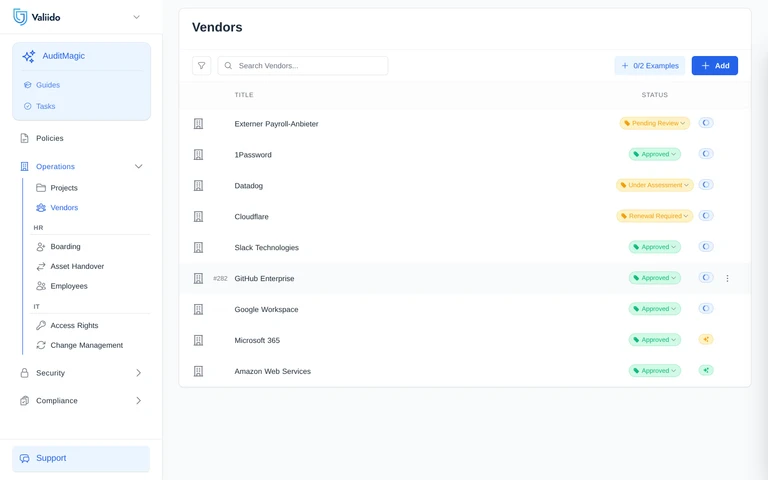The width and height of the screenshot is (768, 480).
Task: Click the AuditMagic sparkle icon
Action: point(29,56)
